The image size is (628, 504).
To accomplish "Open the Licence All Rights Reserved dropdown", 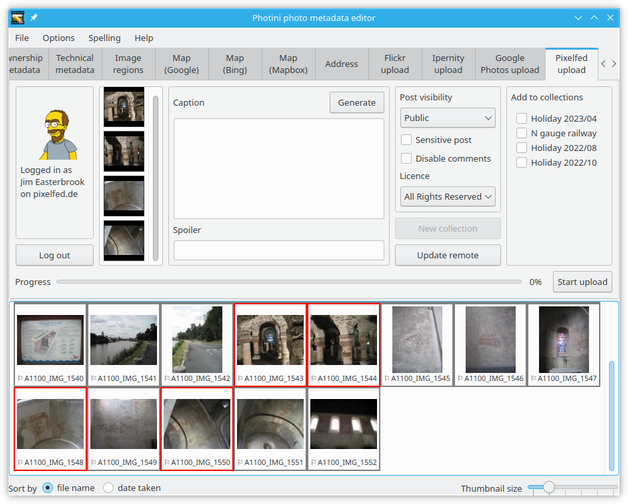I will point(448,197).
